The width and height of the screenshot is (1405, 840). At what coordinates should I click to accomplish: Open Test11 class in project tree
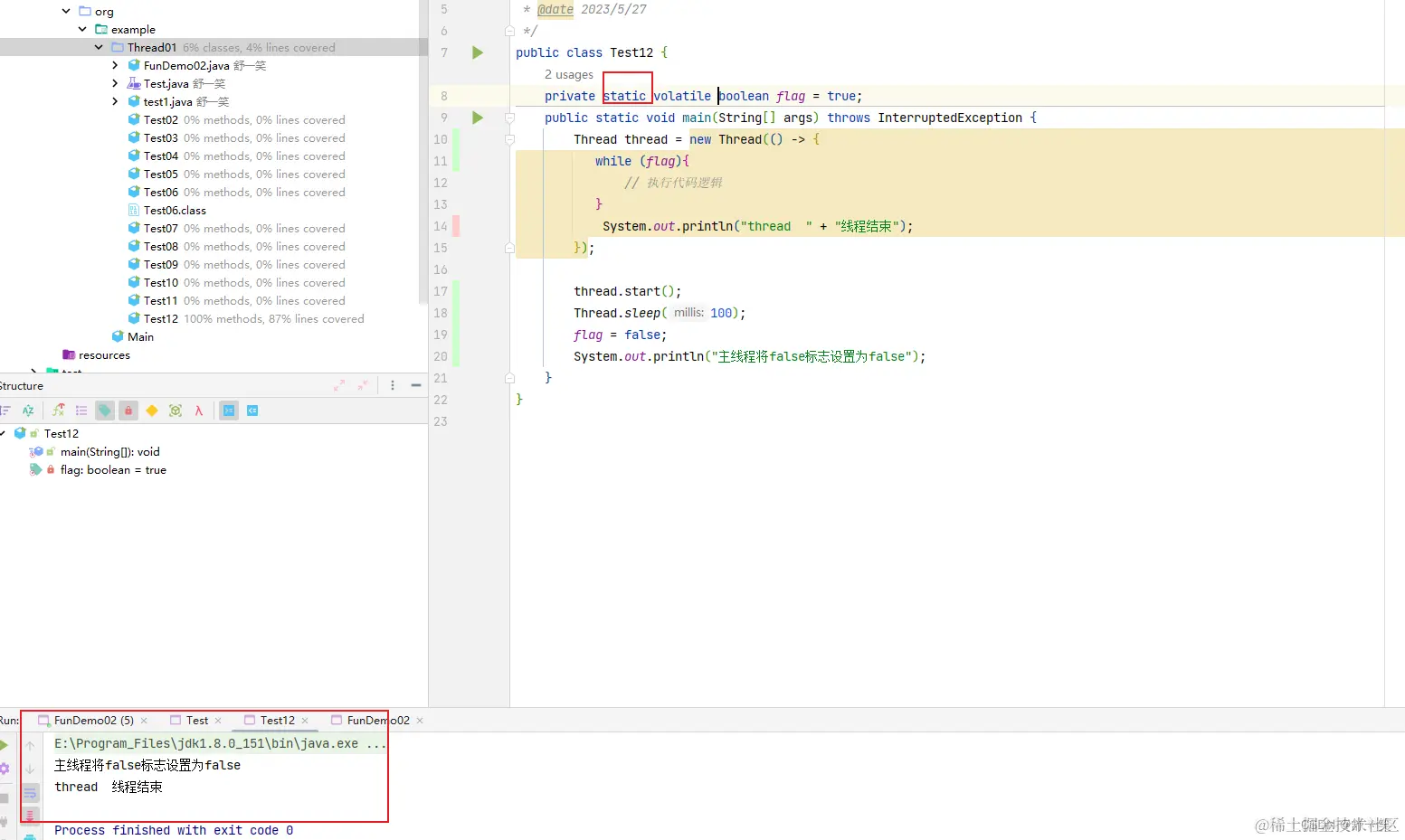tap(161, 300)
